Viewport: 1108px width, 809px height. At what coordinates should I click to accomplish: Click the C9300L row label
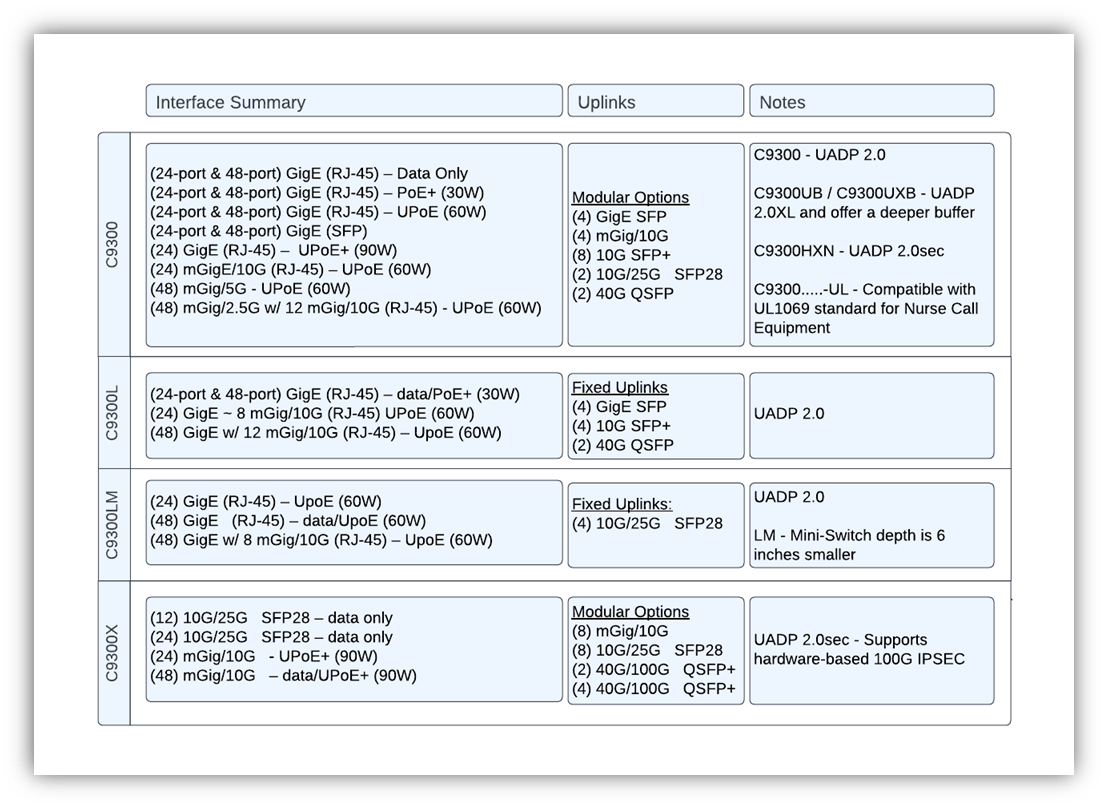coord(113,414)
